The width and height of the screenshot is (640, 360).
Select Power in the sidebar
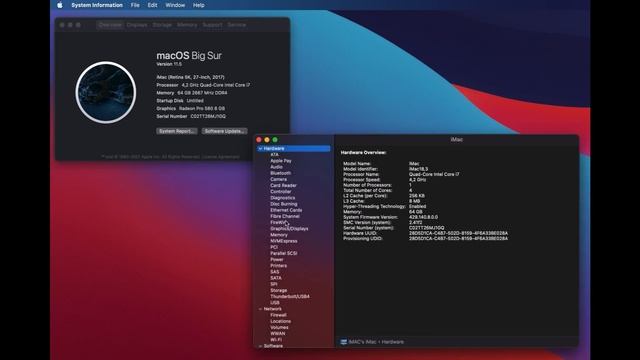(x=277, y=259)
